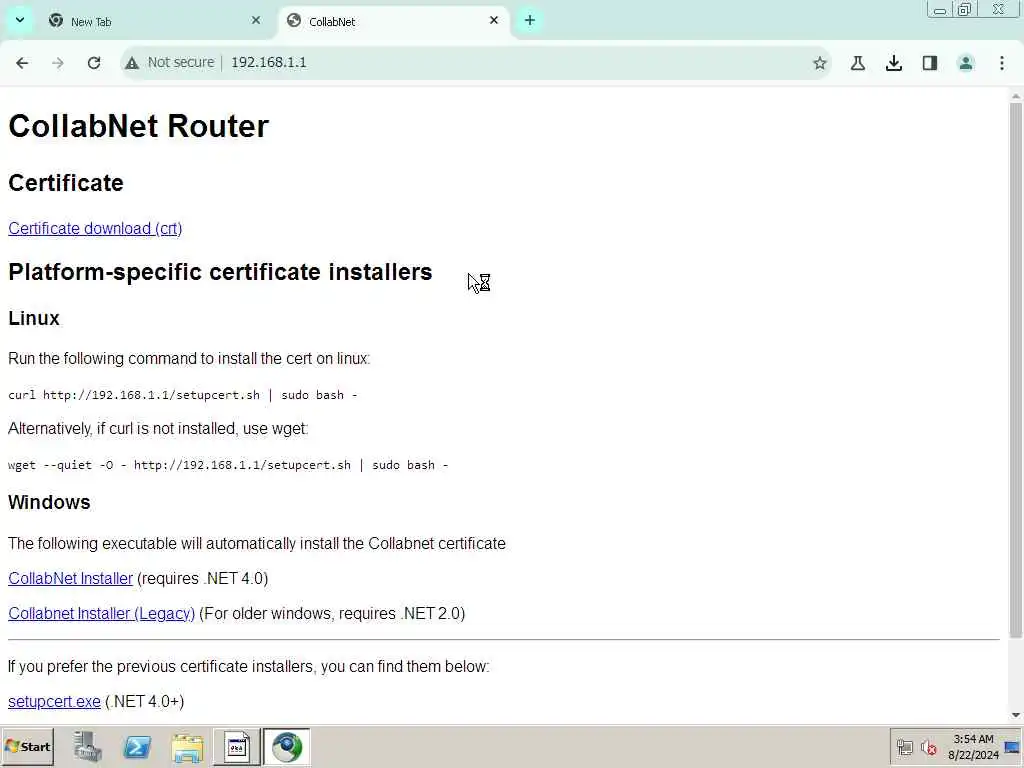The height and width of the screenshot is (768, 1024).
Task: Click the forward navigation arrow
Action: (58, 63)
